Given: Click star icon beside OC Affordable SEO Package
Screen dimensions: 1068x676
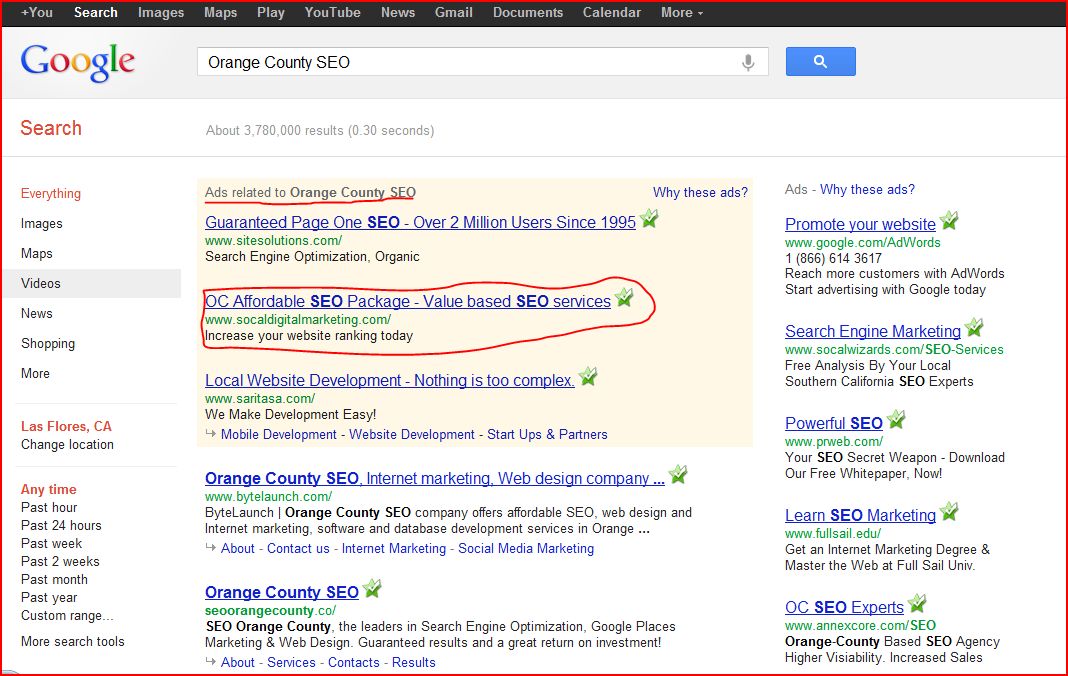Looking at the screenshot, I should (x=624, y=298).
